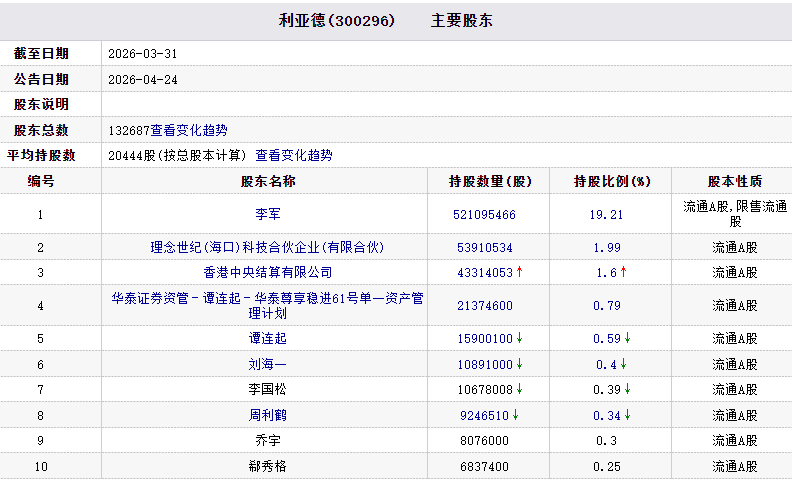Viewport: 792px width, 481px height.
Task: Click red up arrow next to 1.6 percent
Action: (623, 272)
